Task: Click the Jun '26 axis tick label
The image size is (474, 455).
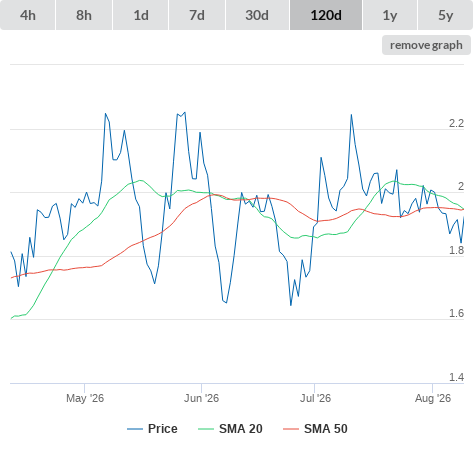Action: [201, 398]
